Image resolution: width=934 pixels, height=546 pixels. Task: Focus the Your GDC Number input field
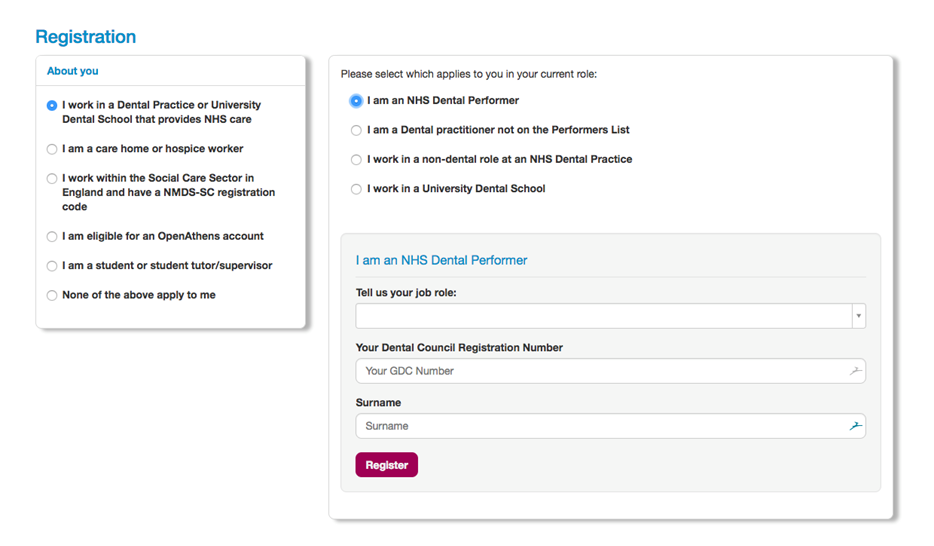[600, 371]
